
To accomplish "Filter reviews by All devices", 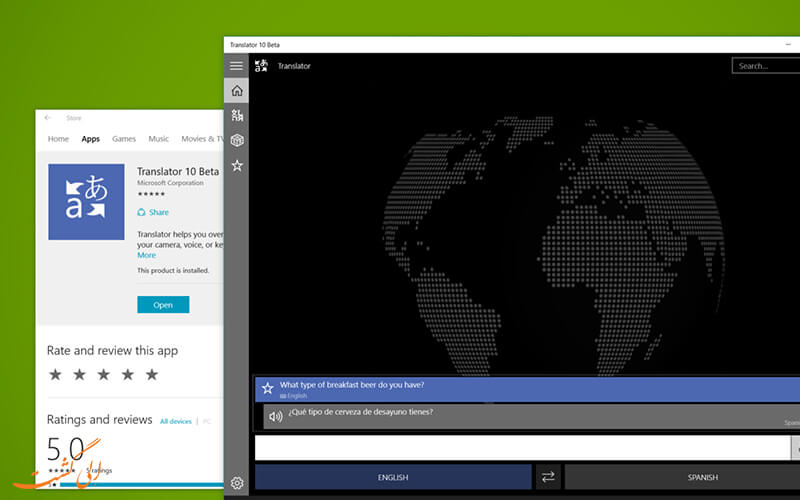I will (x=176, y=421).
